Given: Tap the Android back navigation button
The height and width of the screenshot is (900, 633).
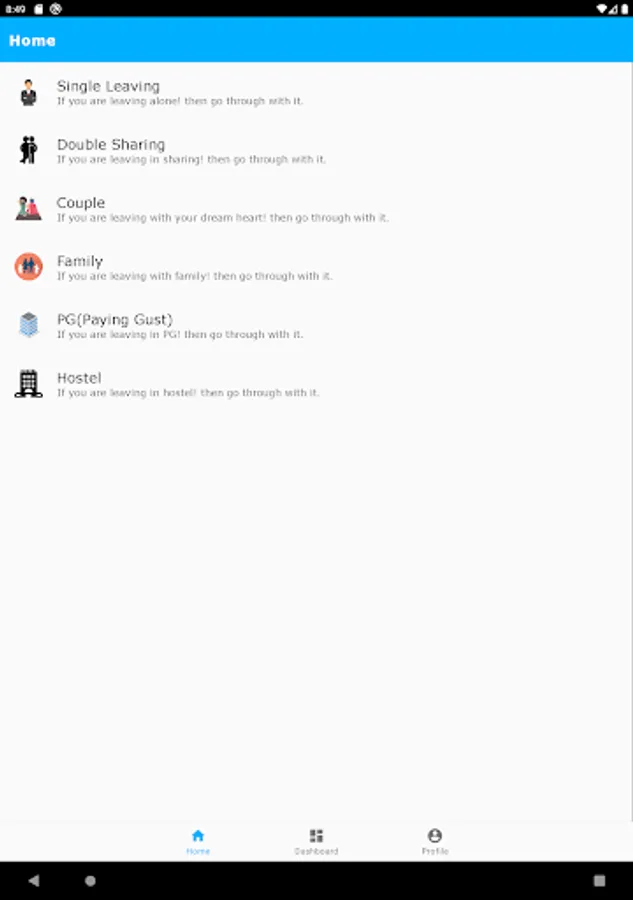Looking at the screenshot, I should coord(34,880).
